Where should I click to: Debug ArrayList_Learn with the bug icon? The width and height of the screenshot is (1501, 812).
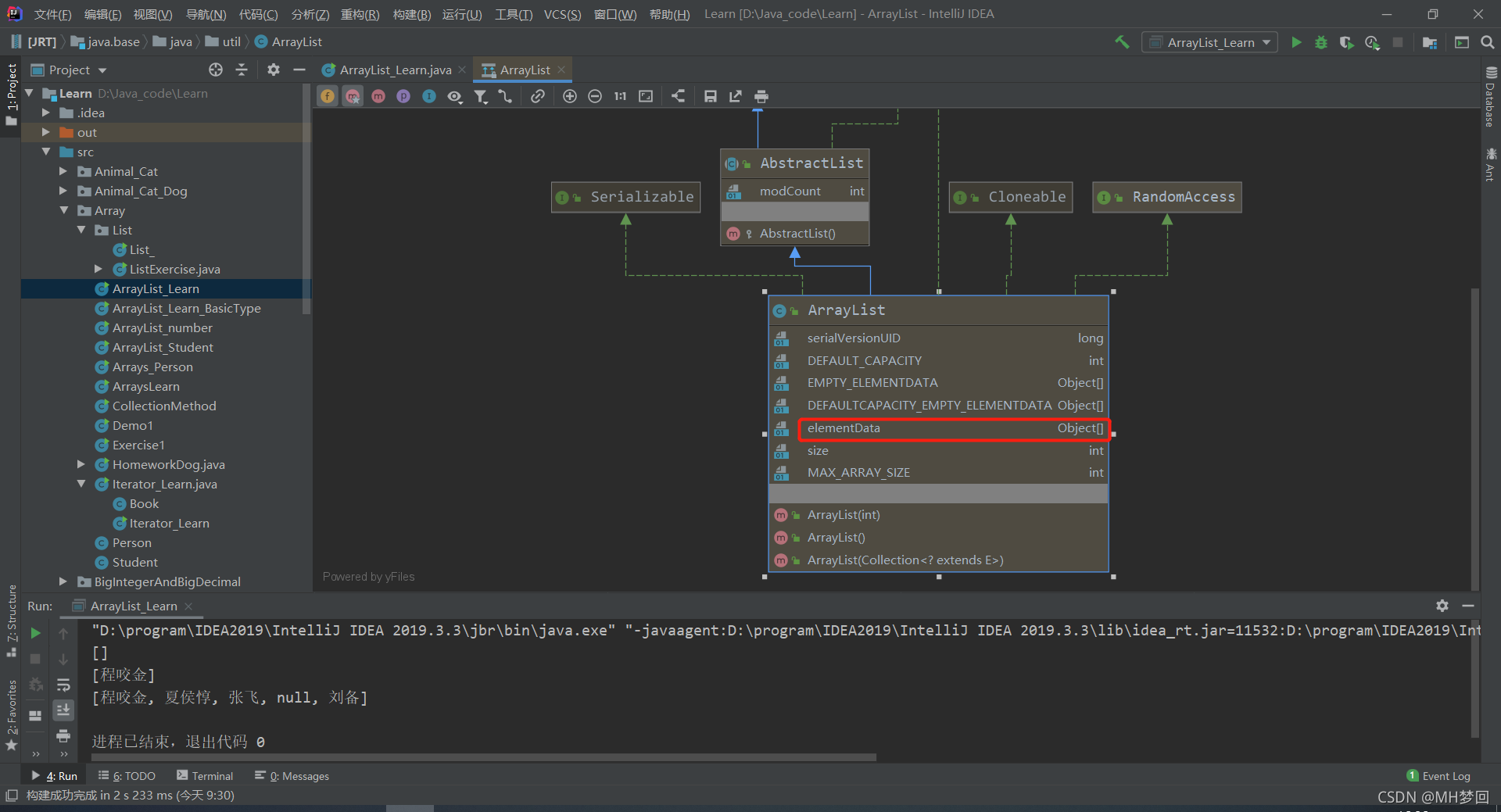tap(1321, 42)
